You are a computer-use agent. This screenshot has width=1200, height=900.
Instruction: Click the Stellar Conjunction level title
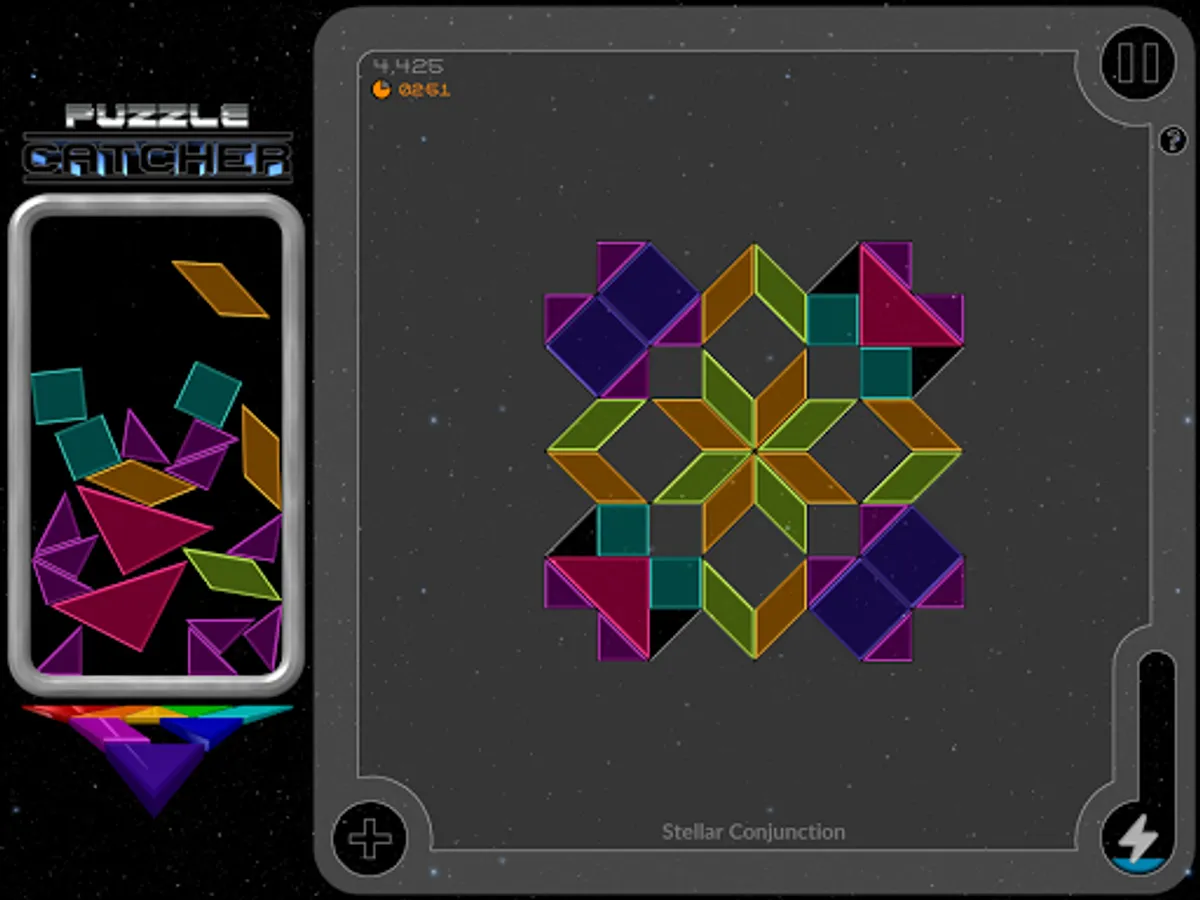753,832
